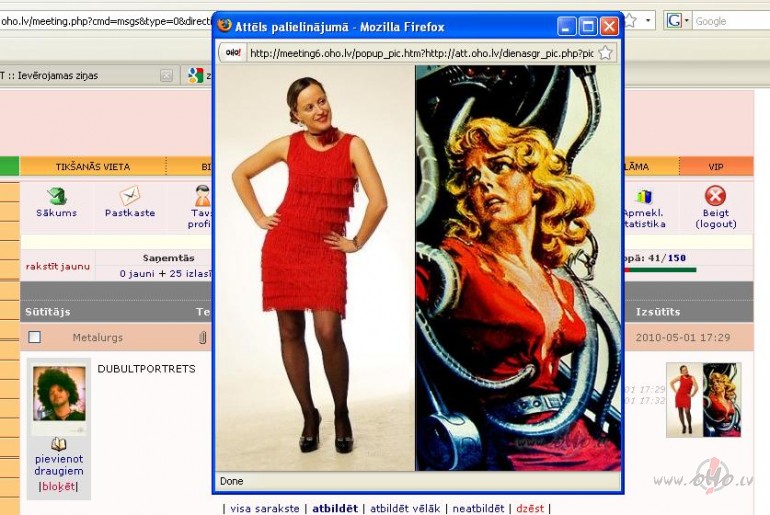Open the Apmeklējuma statistika icon
This screenshot has height=515, width=770.
click(x=643, y=196)
